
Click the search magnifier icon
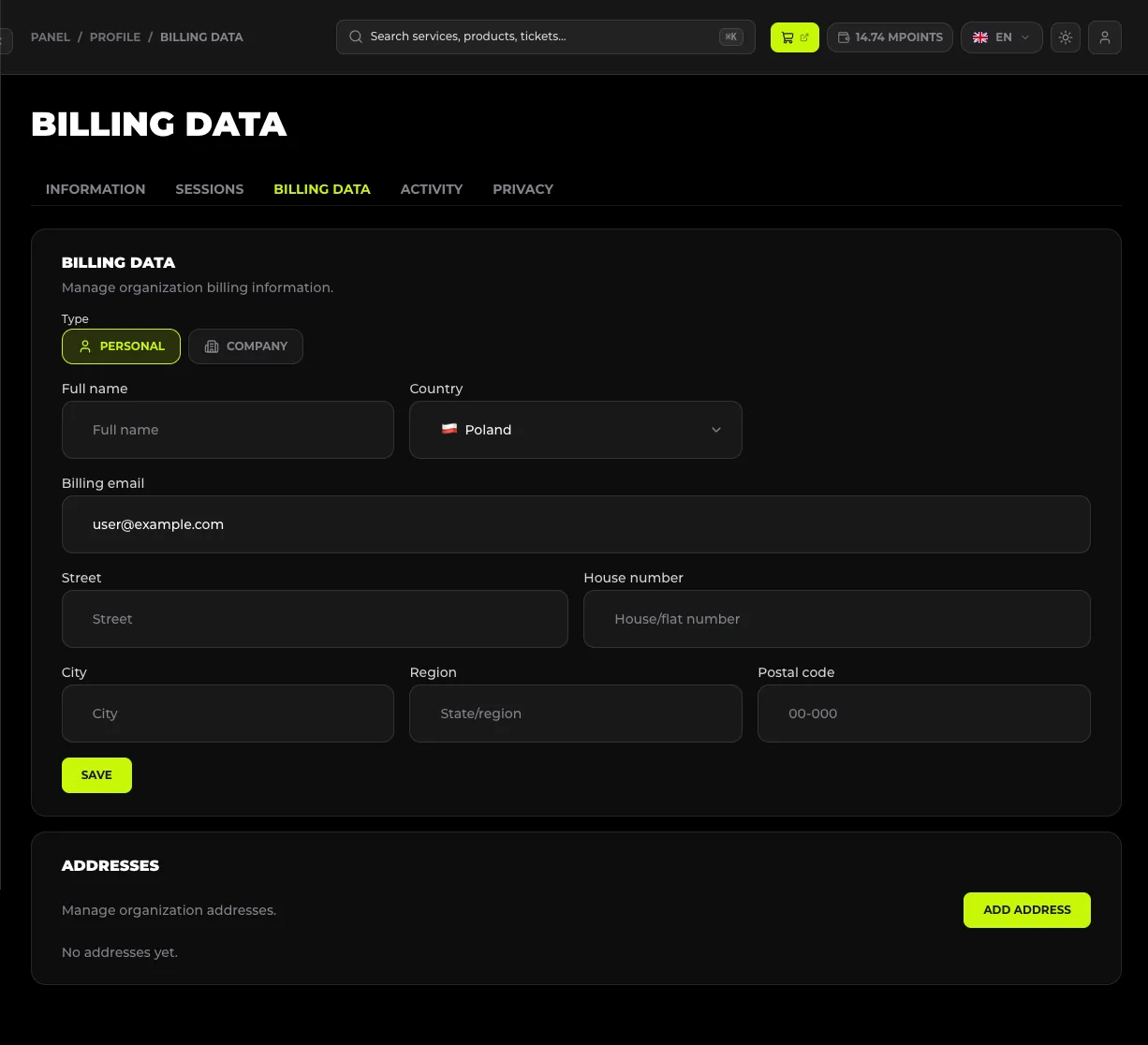coord(356,37)
